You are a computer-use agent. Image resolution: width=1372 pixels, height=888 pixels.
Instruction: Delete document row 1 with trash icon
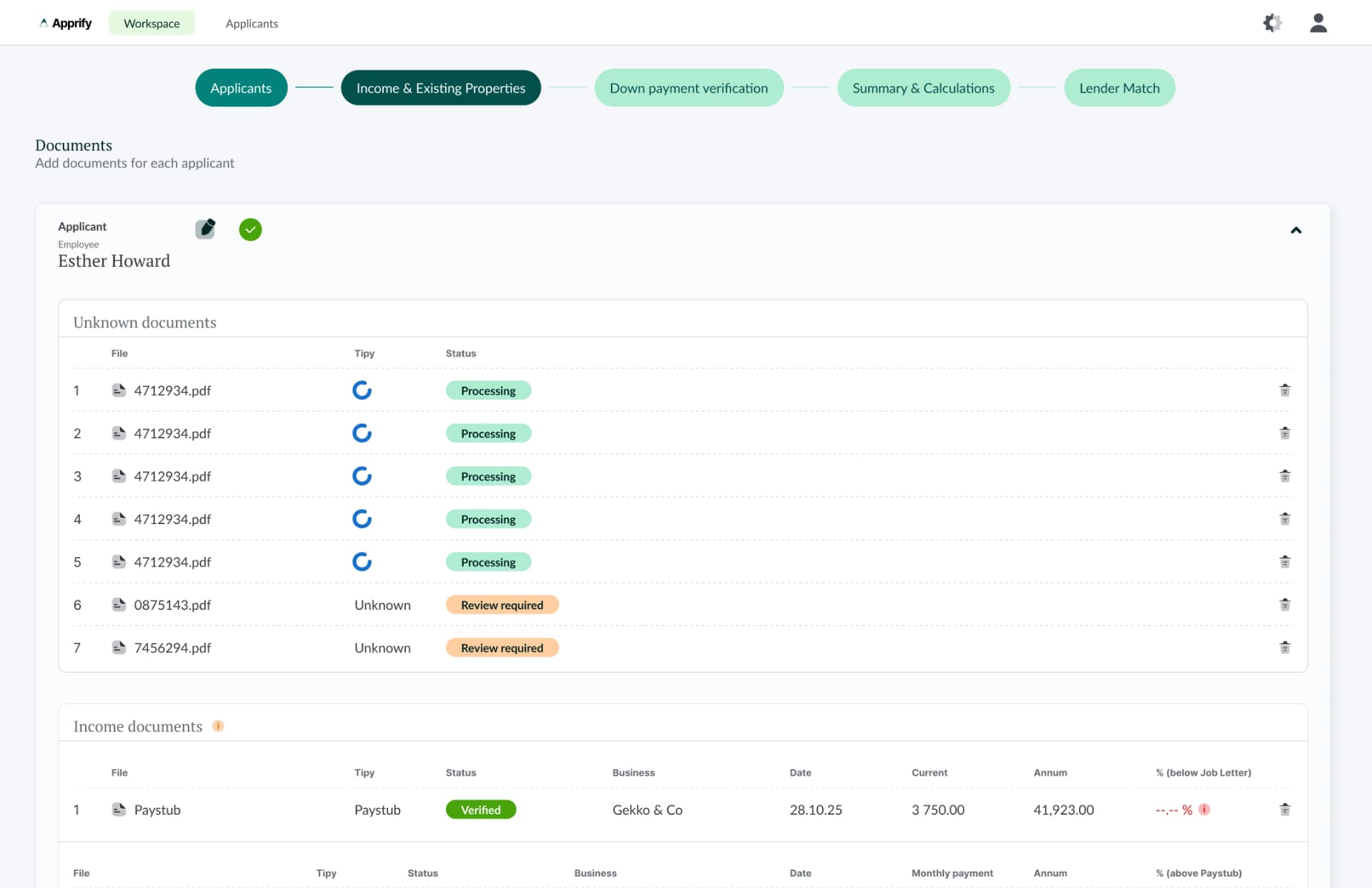[1285, 390]
